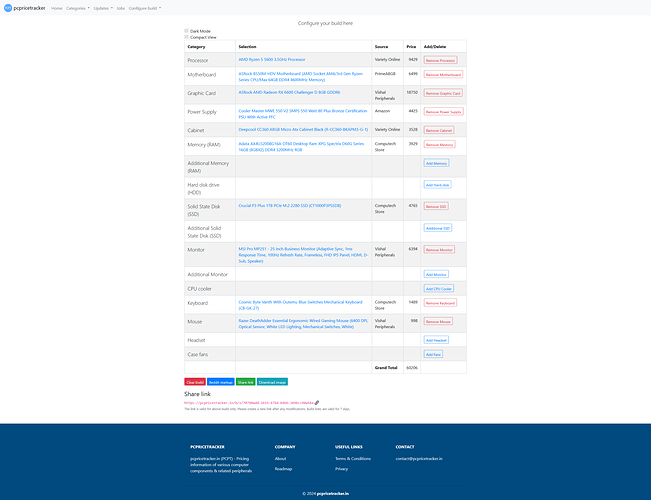651x500 pixels.
Task: Open AMD Ryzen 5 5600 Processor link
Action: (x=272, y=59)
